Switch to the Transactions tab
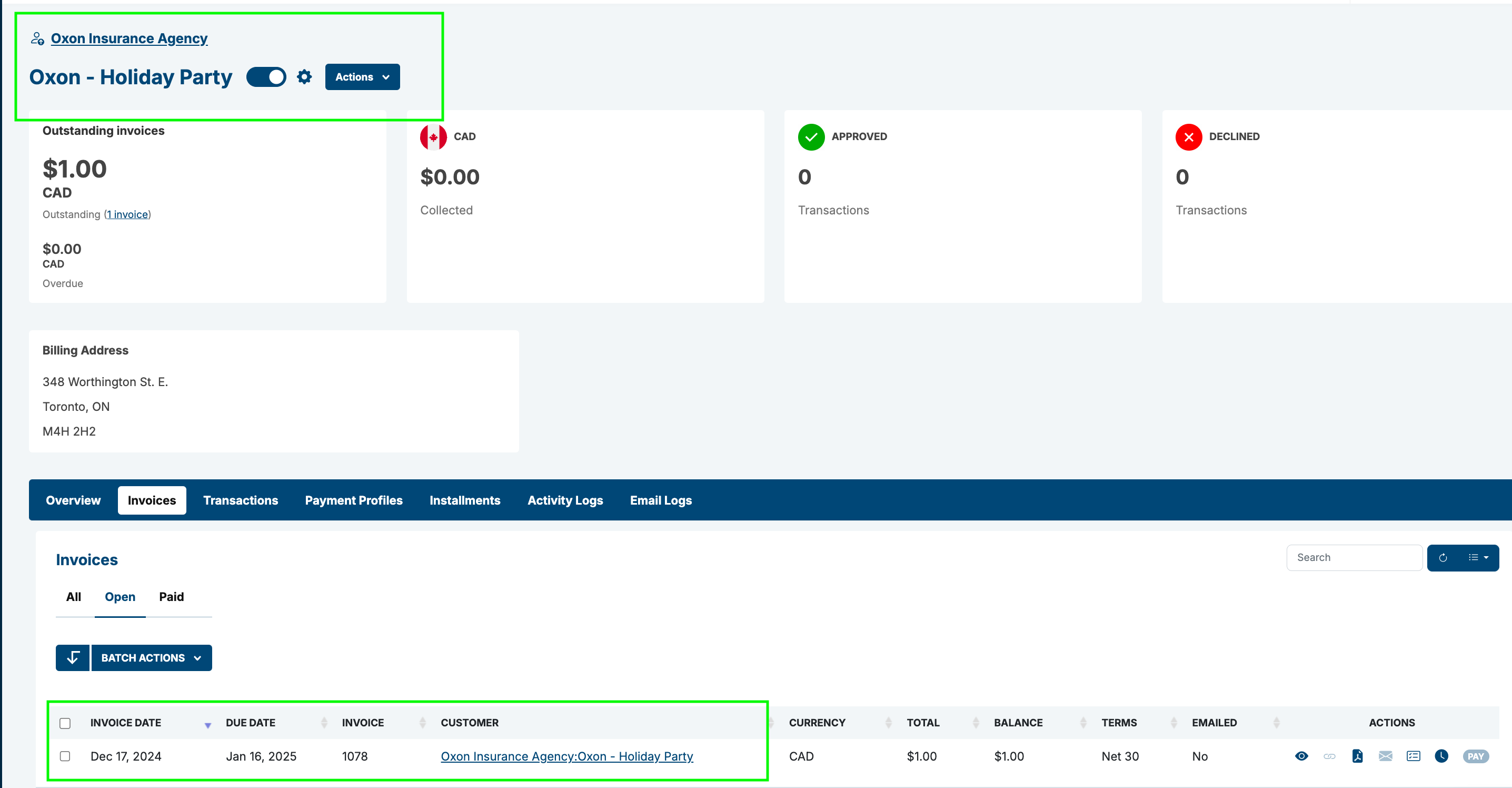The image size is (1512, 788). pyautogui.click(x=240, y=500)
